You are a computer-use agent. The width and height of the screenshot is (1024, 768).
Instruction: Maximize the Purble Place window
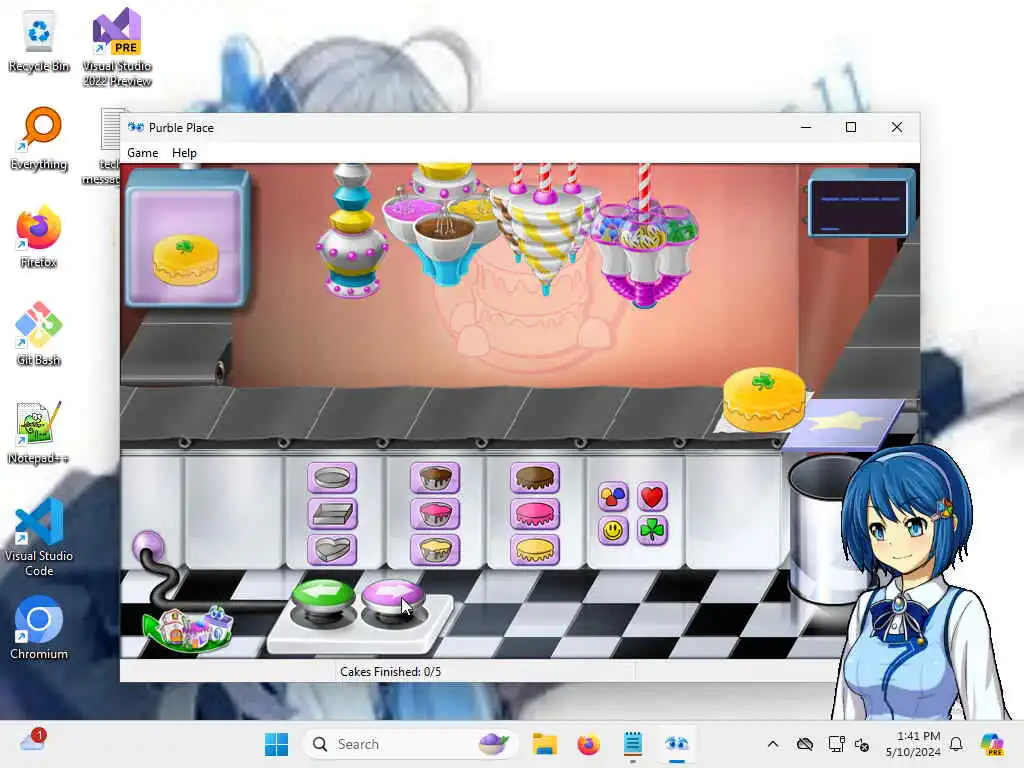(851, 127)
